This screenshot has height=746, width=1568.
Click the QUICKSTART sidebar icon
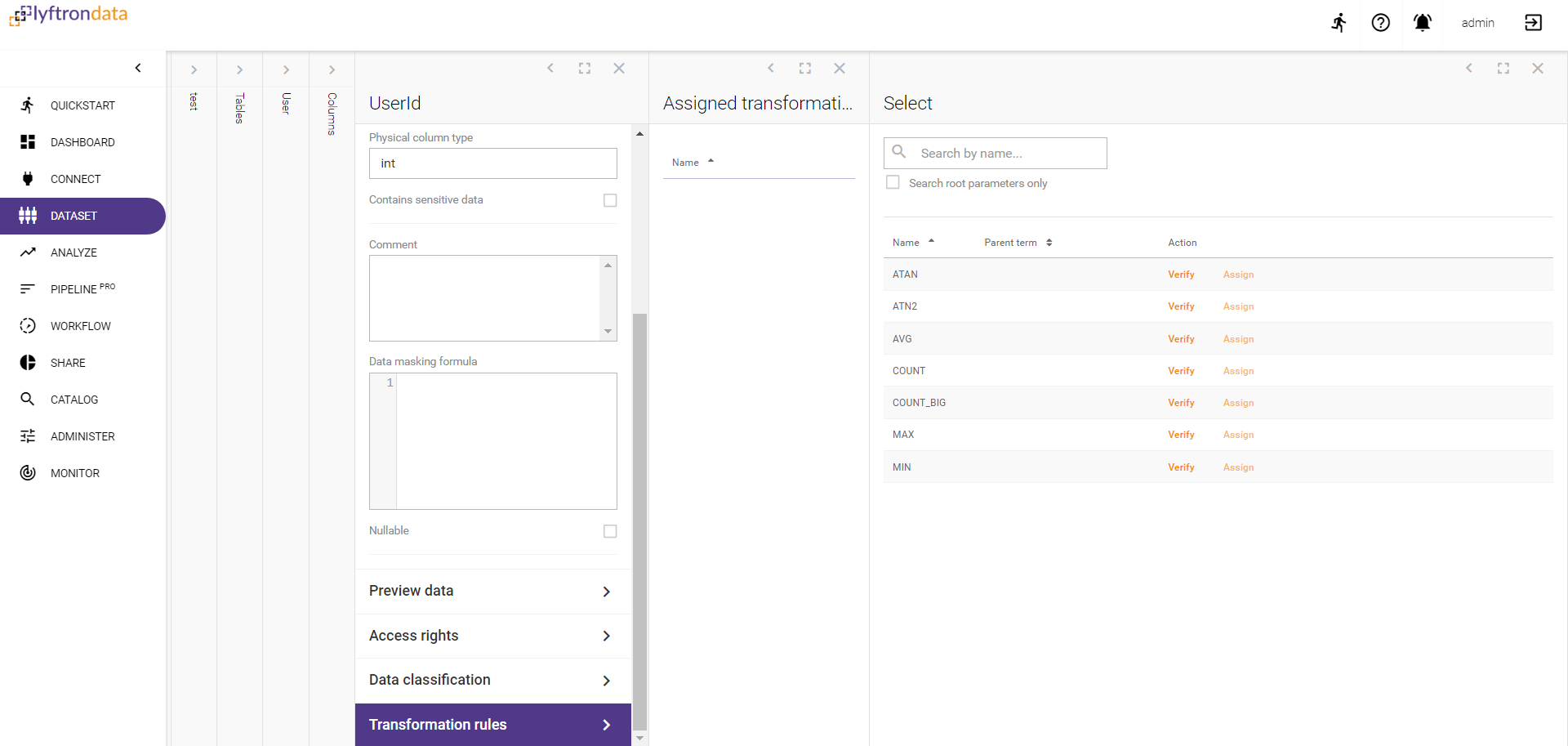click(28, 105)
